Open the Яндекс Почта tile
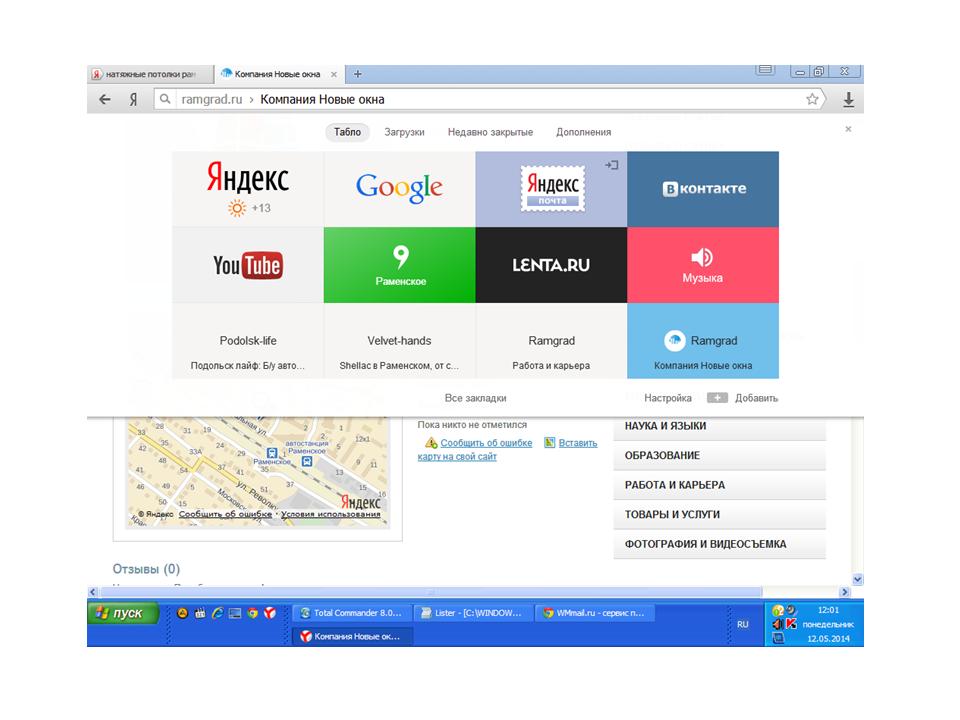This screenshot has height=720, width=960. click(x=551, y=189)
